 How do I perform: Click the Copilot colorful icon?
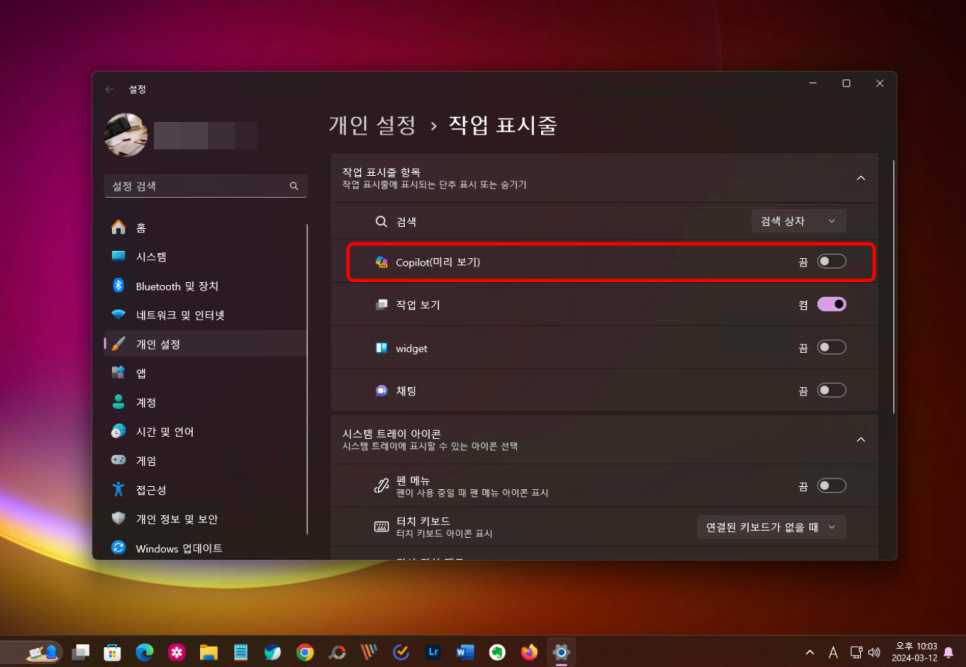click(x=381, y=262)
